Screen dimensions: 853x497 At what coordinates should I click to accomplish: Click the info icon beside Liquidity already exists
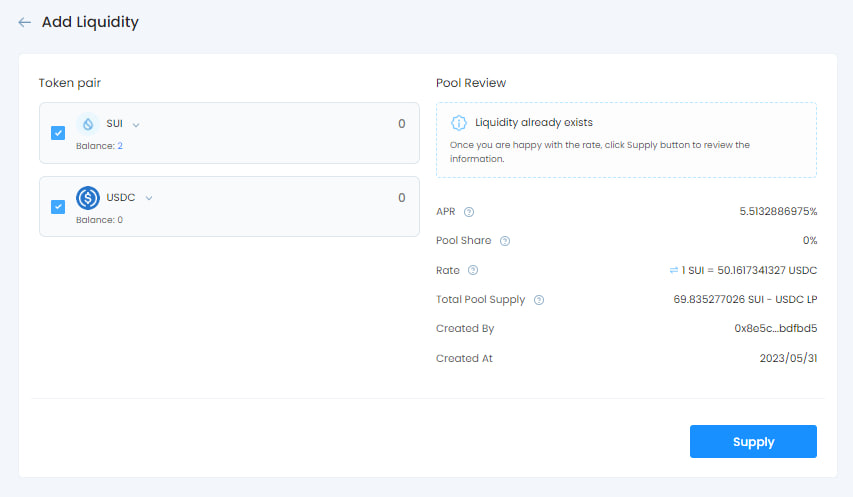point(459,123)
